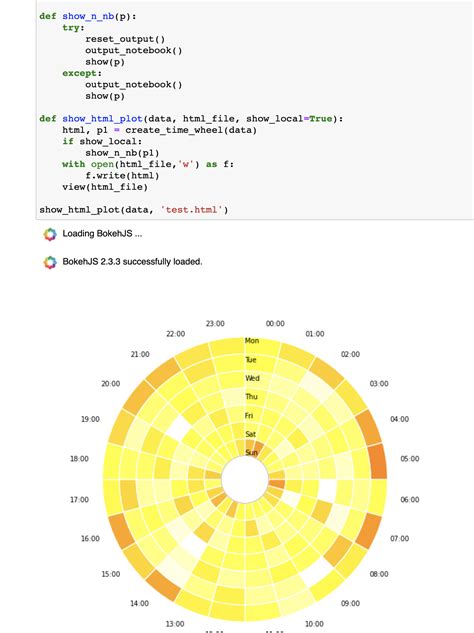Image resolution: width=474 pixels, height=633 pixels.
Task: Click the 00:00 hour label on wheel
Action: [275, 323]
